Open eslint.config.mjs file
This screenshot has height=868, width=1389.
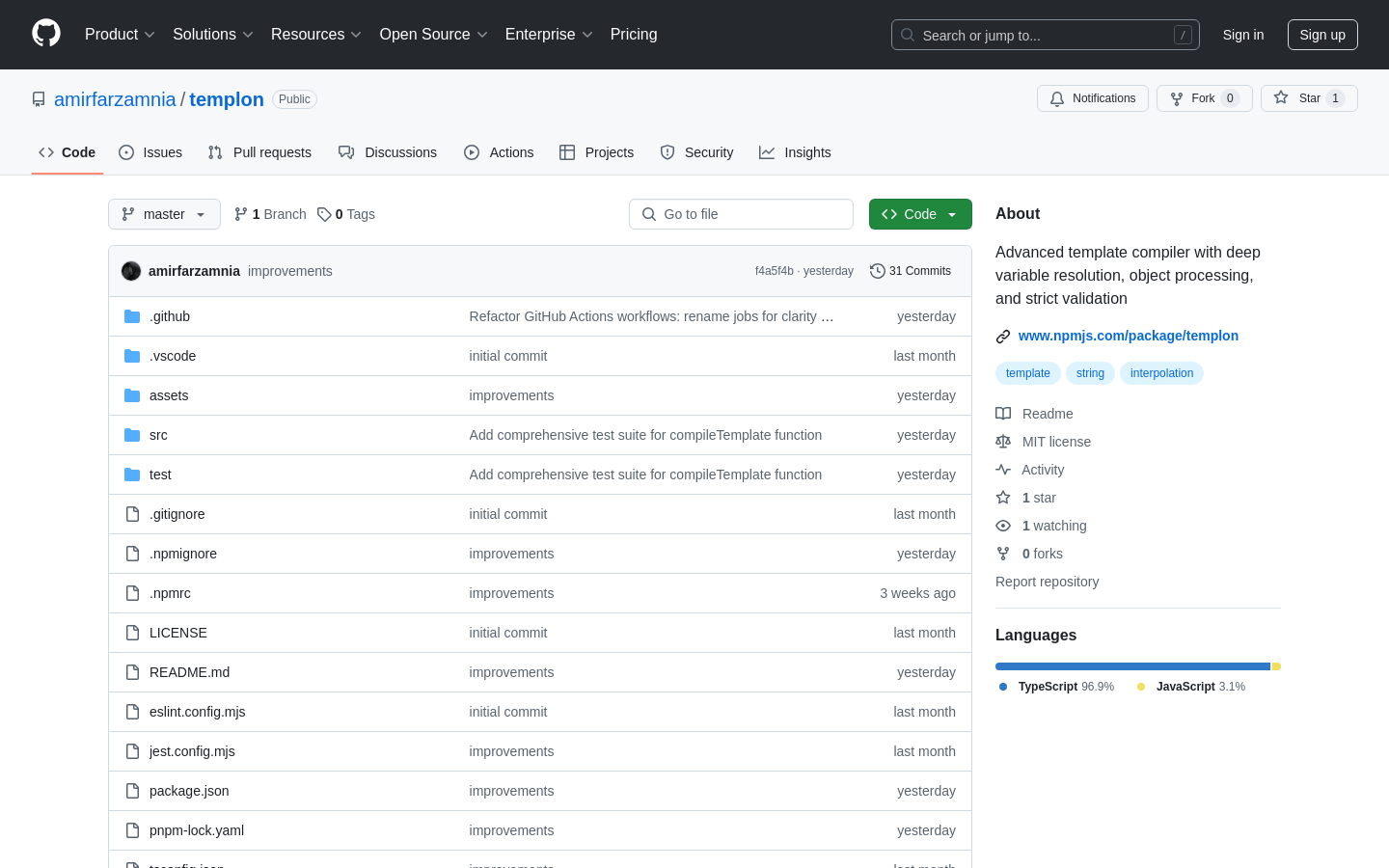click(x=198, y=712)
